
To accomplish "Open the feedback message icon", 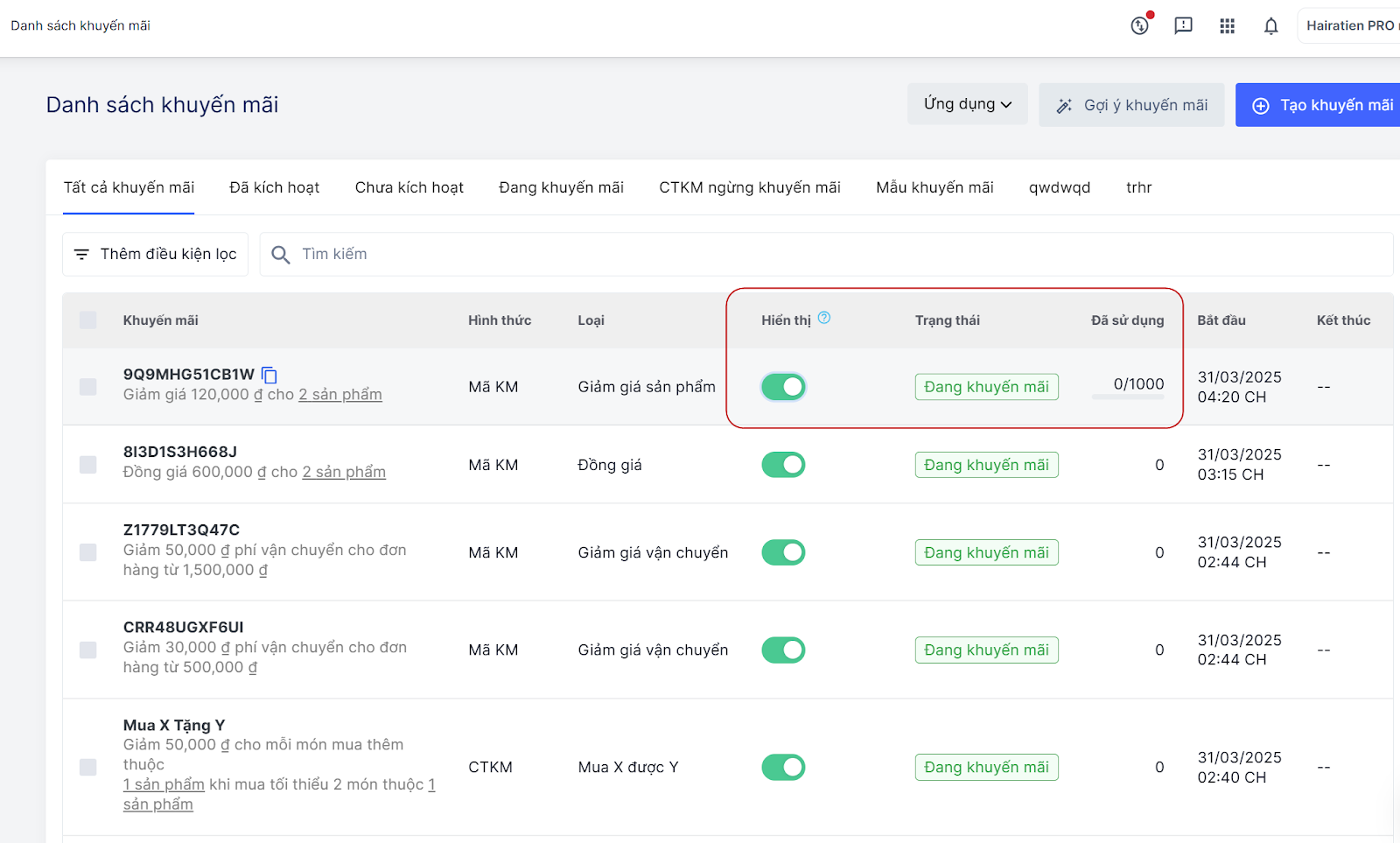I will [x=1183, y=26].
